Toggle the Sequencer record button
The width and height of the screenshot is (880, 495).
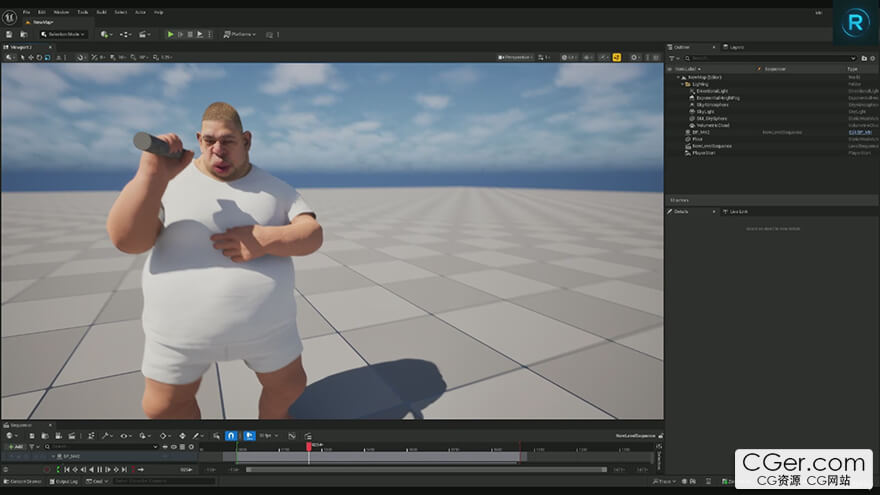47,469
